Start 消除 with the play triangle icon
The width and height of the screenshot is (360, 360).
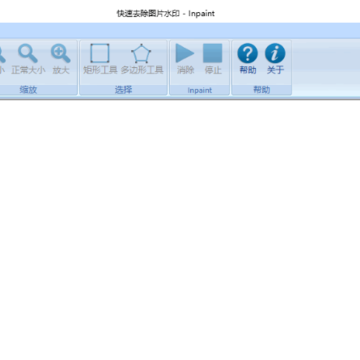pyautogui.click(x=185, y=53)
